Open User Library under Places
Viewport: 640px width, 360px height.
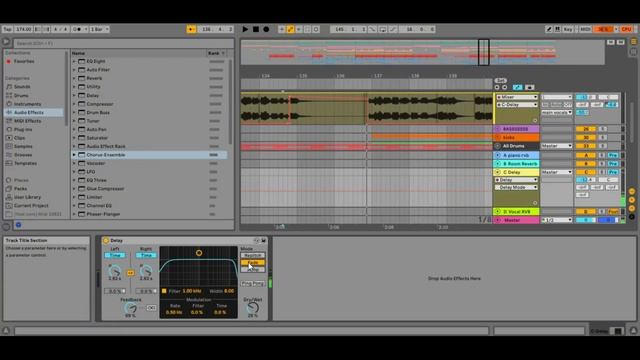click(x=27, y=197)
